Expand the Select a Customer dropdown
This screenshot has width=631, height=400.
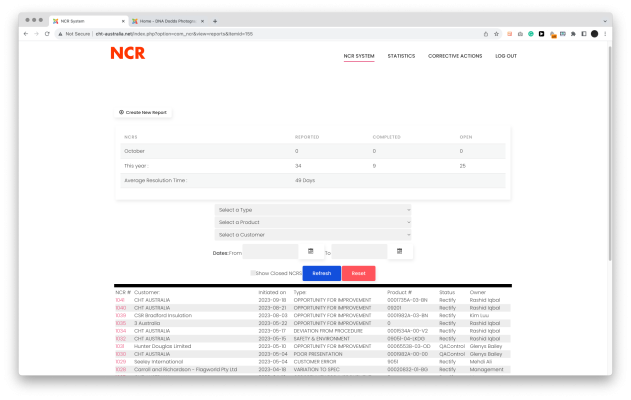click(x=313, y=234)
